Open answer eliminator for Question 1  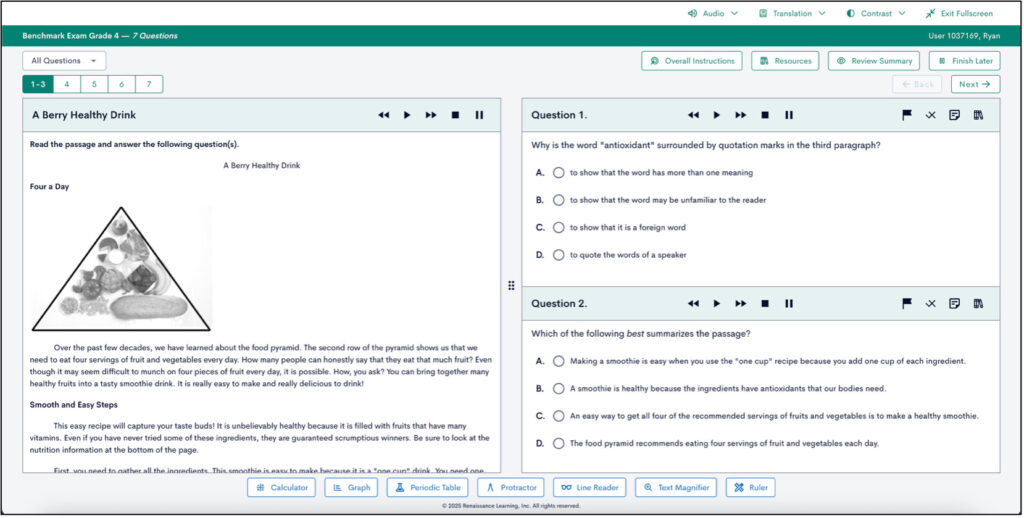[931, 115]
